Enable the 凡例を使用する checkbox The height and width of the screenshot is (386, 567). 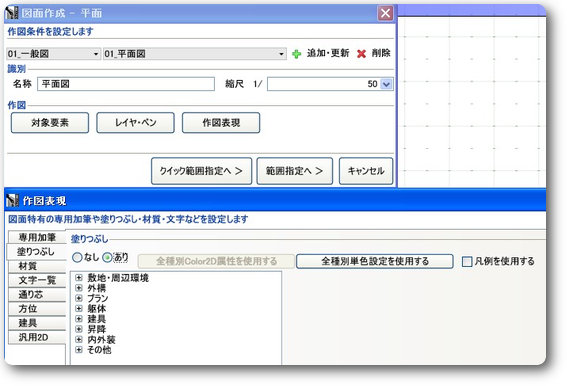[467, 261]
